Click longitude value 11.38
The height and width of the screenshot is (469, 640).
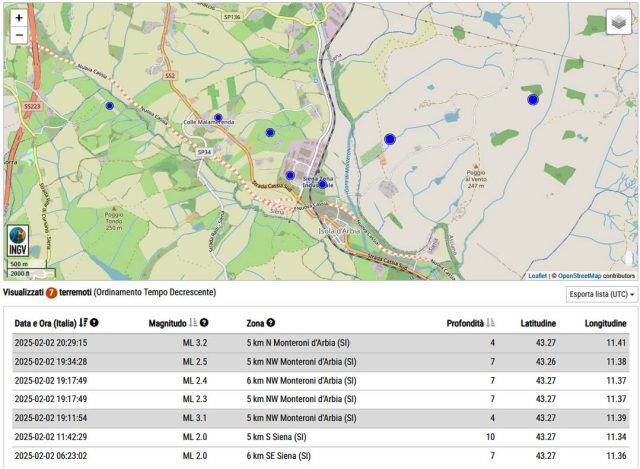tap(616, 362)
